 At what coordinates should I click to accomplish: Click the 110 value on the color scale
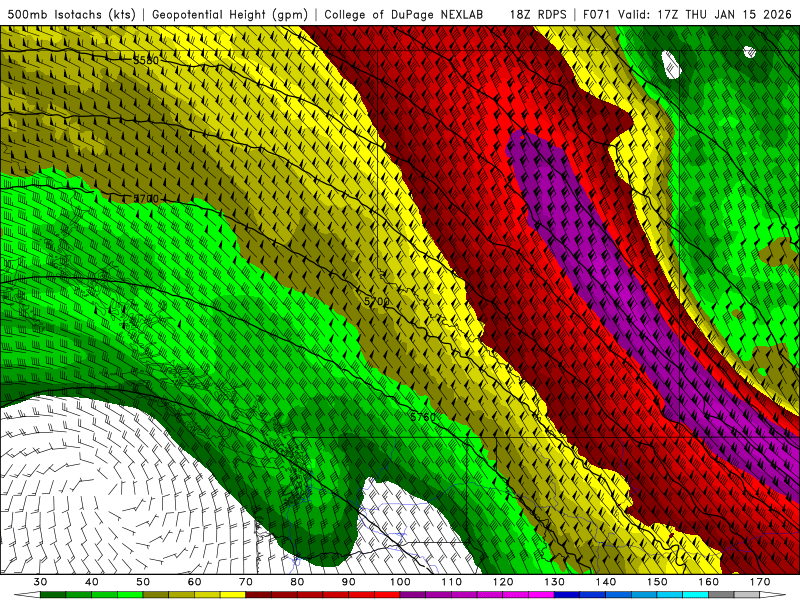point(452,582)
